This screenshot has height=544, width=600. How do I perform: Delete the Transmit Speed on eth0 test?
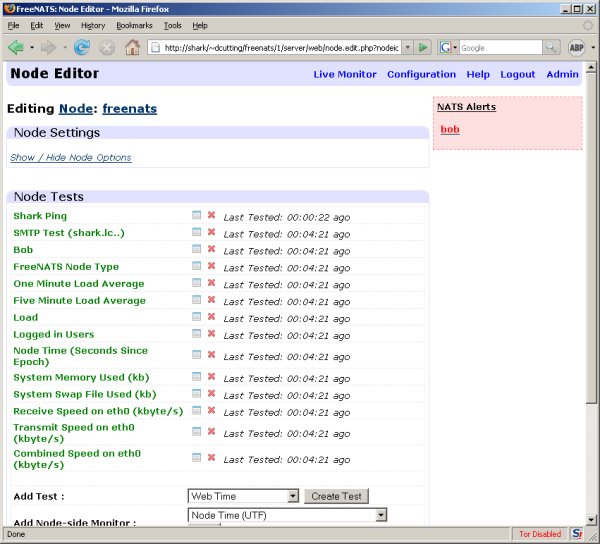[211, 431]
